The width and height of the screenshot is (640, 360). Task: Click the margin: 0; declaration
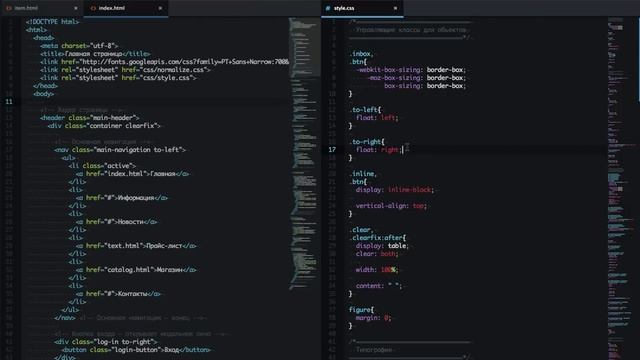373,318
